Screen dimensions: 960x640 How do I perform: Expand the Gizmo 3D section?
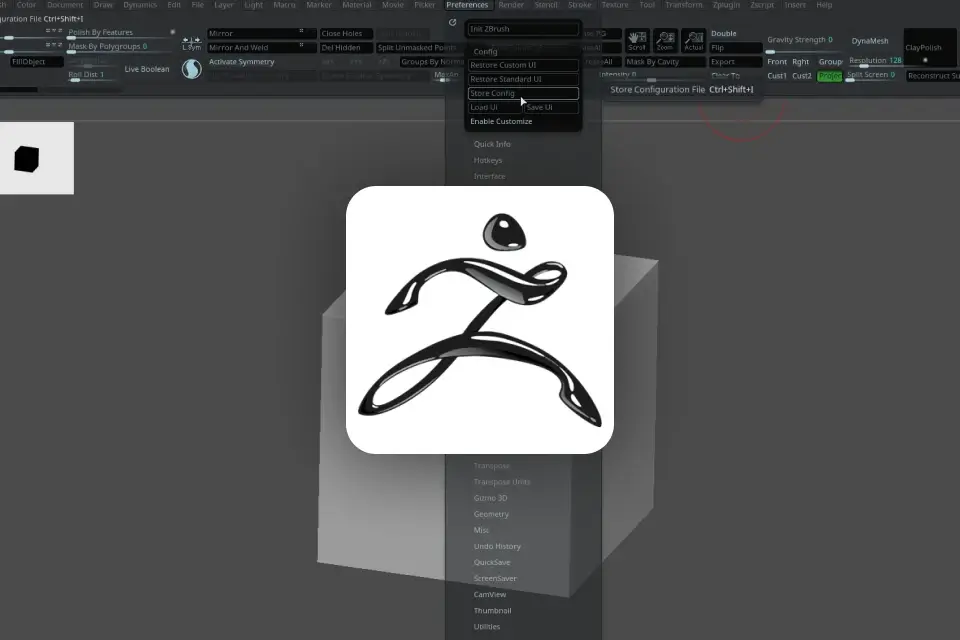point(490,498)
